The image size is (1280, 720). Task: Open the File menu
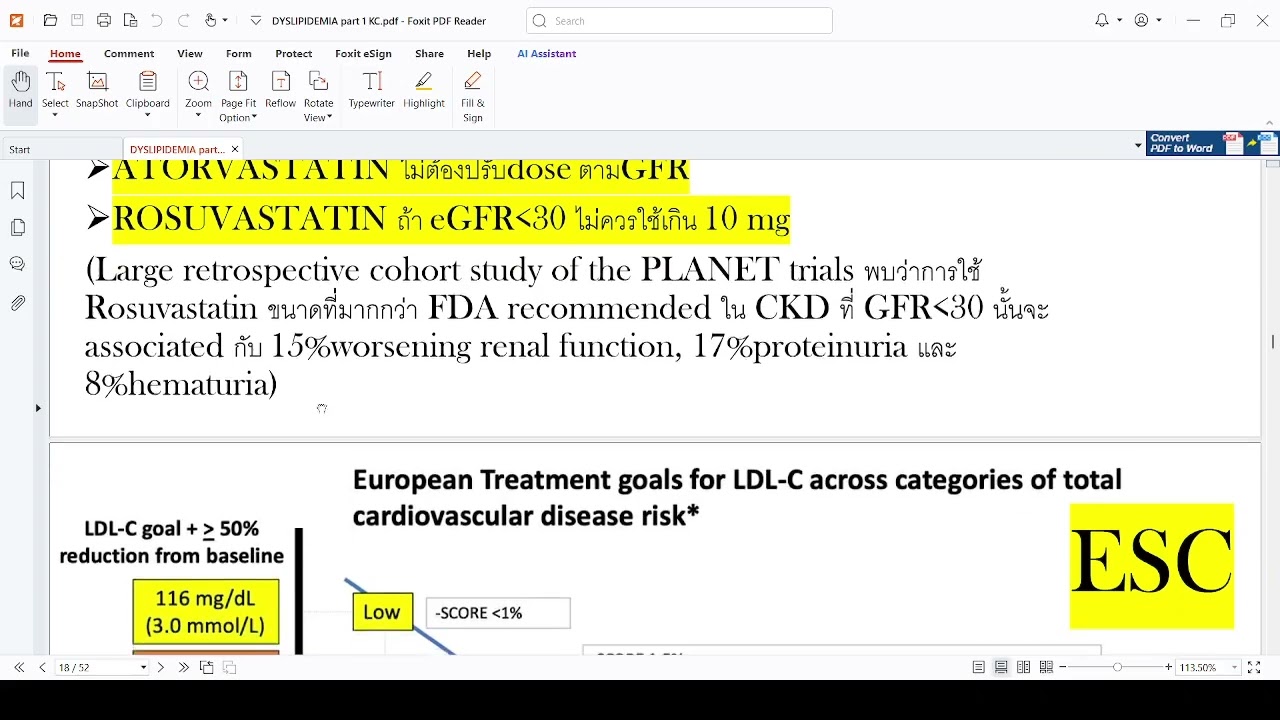20,53
